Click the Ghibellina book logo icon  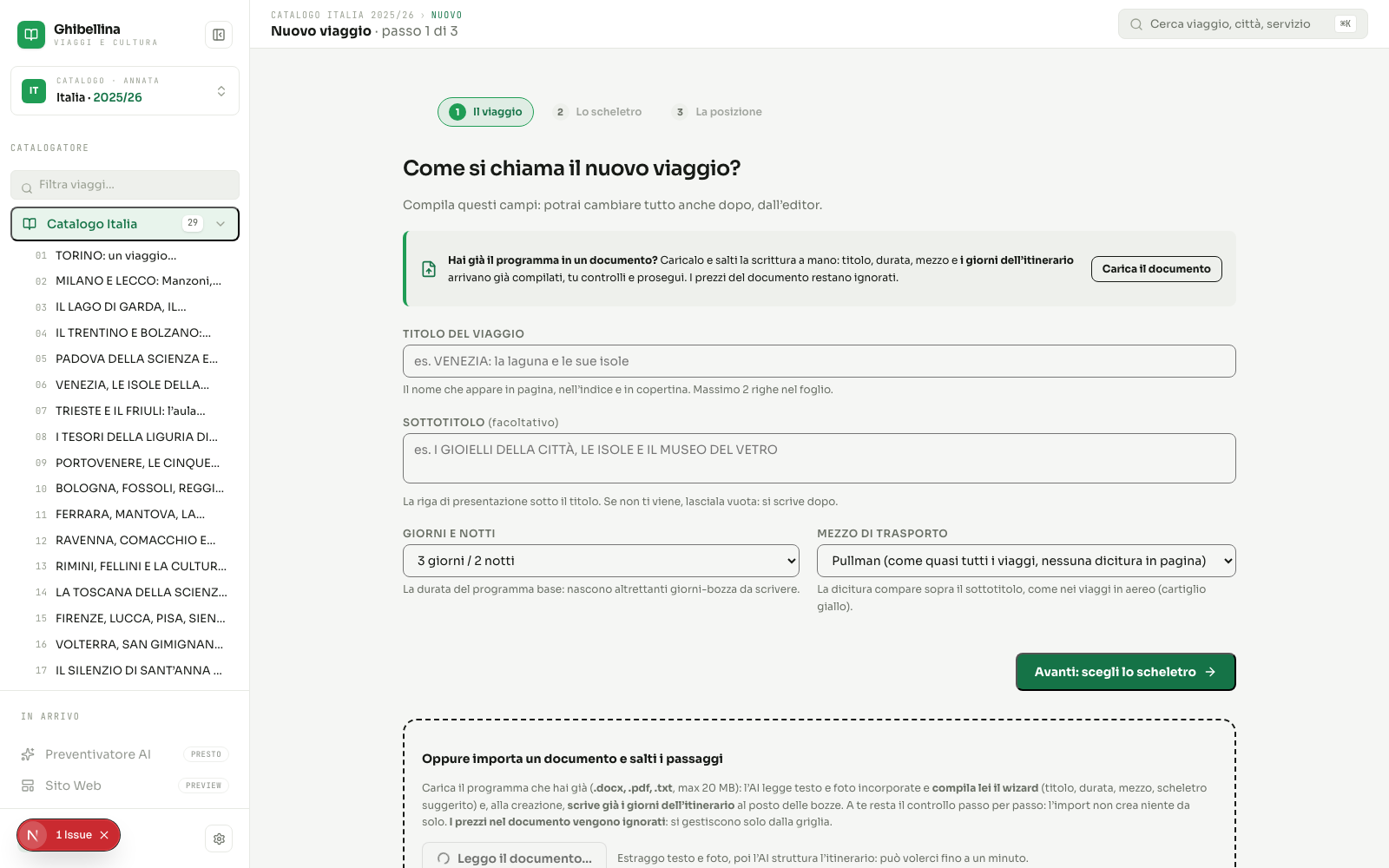(31, 35)
